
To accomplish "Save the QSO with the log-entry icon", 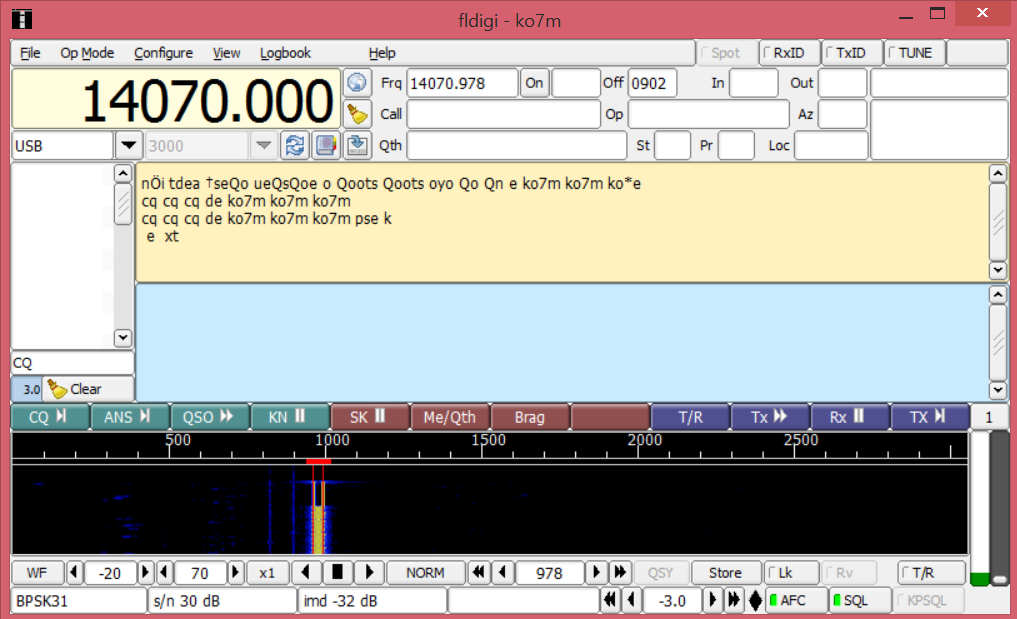I will [x=357, y=144].
